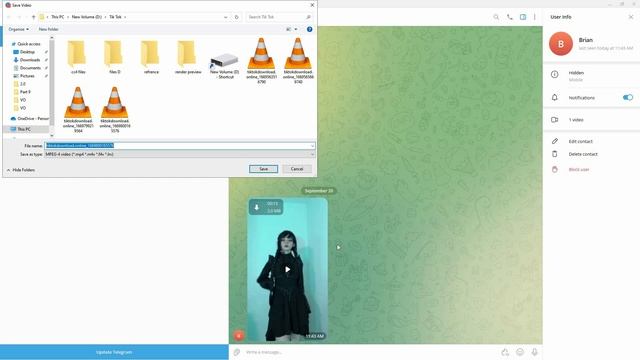
Task: Select This PC in navigation pane
Action: [x=24, y=129]
